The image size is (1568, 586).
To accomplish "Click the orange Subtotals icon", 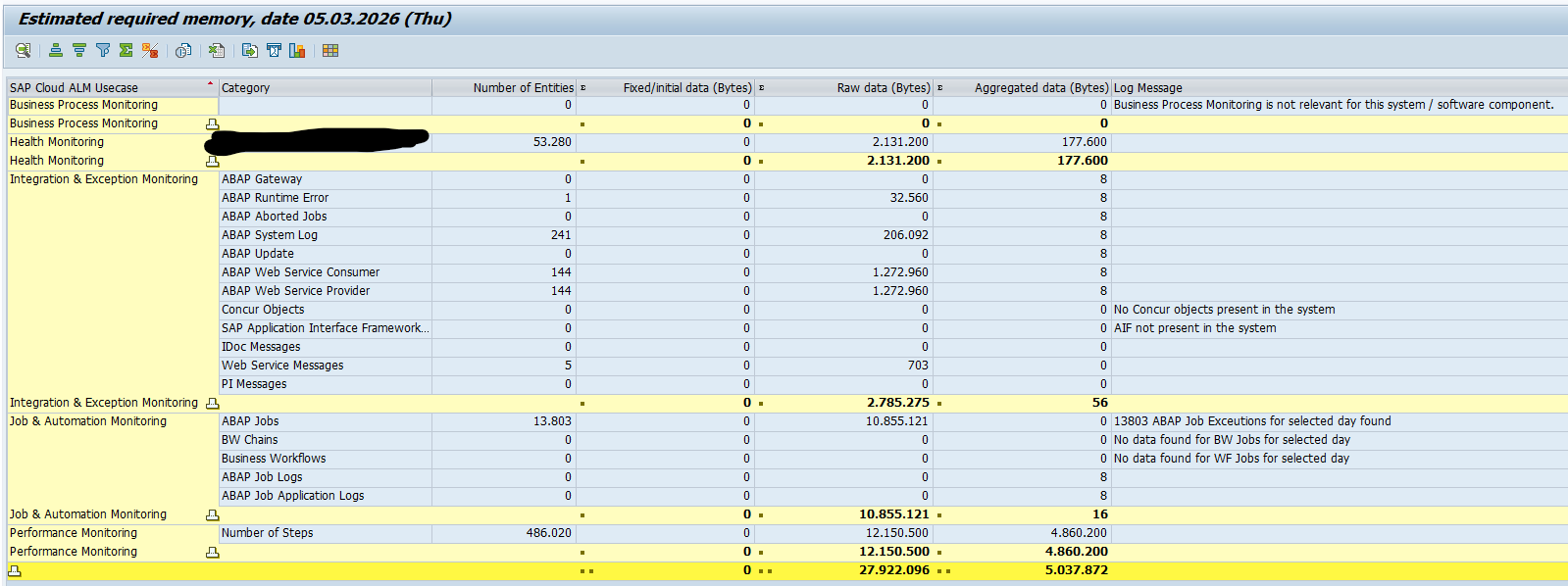I will 150,50.
